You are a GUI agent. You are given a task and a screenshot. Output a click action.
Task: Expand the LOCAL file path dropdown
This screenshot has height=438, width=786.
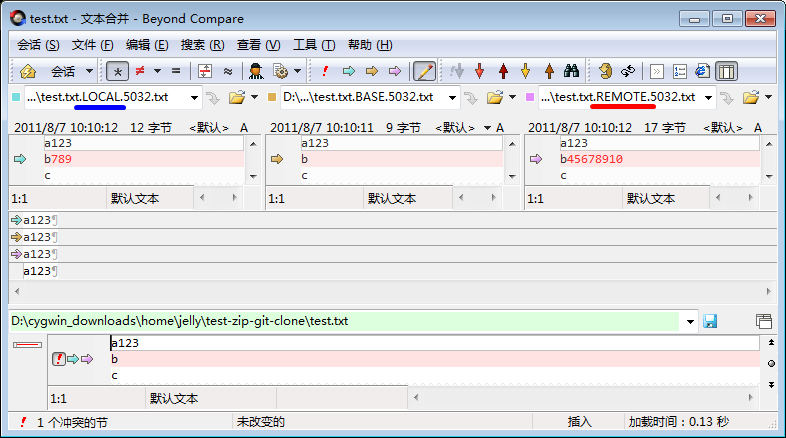192,97
